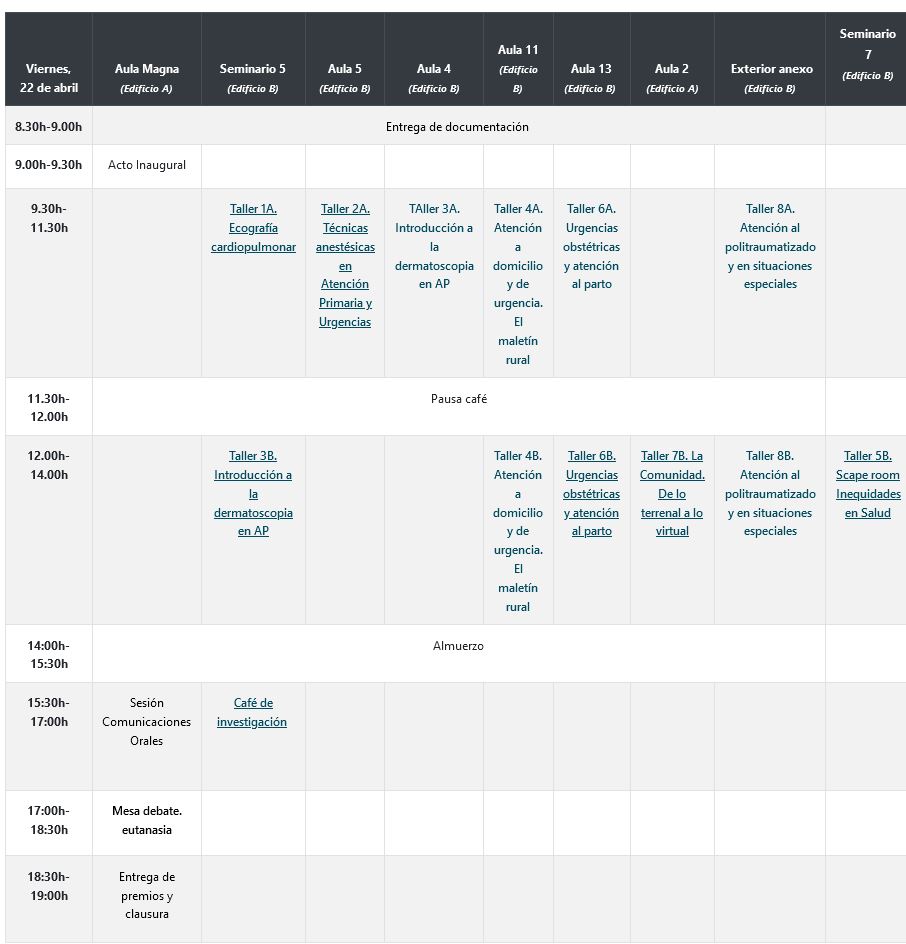Click the Sesión Comunicaciones Orales cell
Screen dimensions: 906x944
point(147,722)
